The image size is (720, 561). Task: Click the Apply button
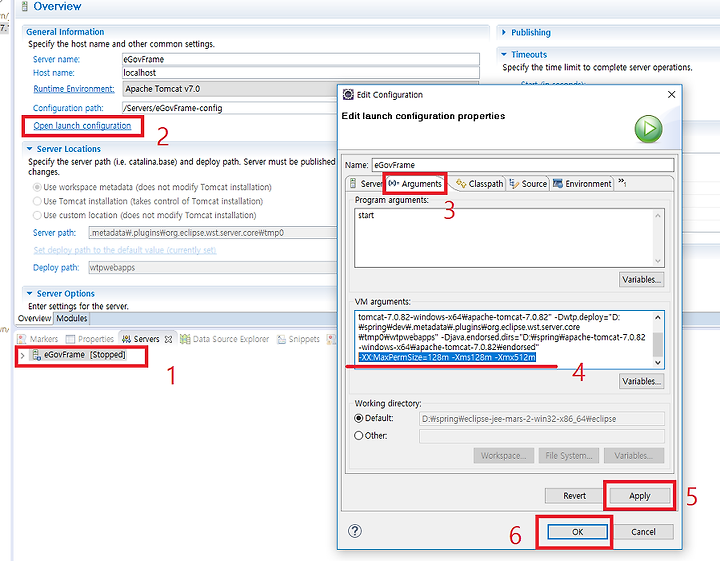tap(639, 496)
